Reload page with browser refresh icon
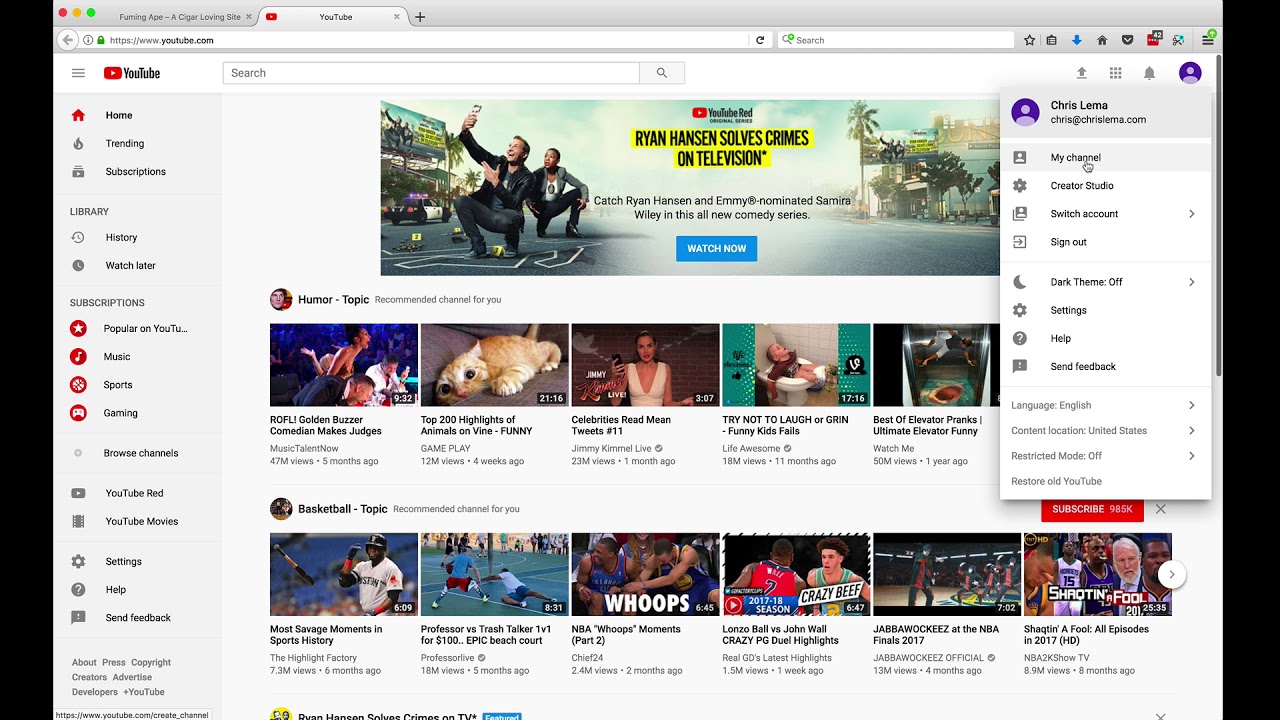 pyautogui.click(x=760, y=40)
